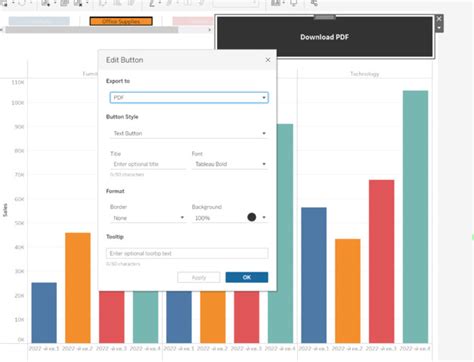Select the red bar in Technology pane
This screenshot has width=474, height=362.
pos(381,261)
